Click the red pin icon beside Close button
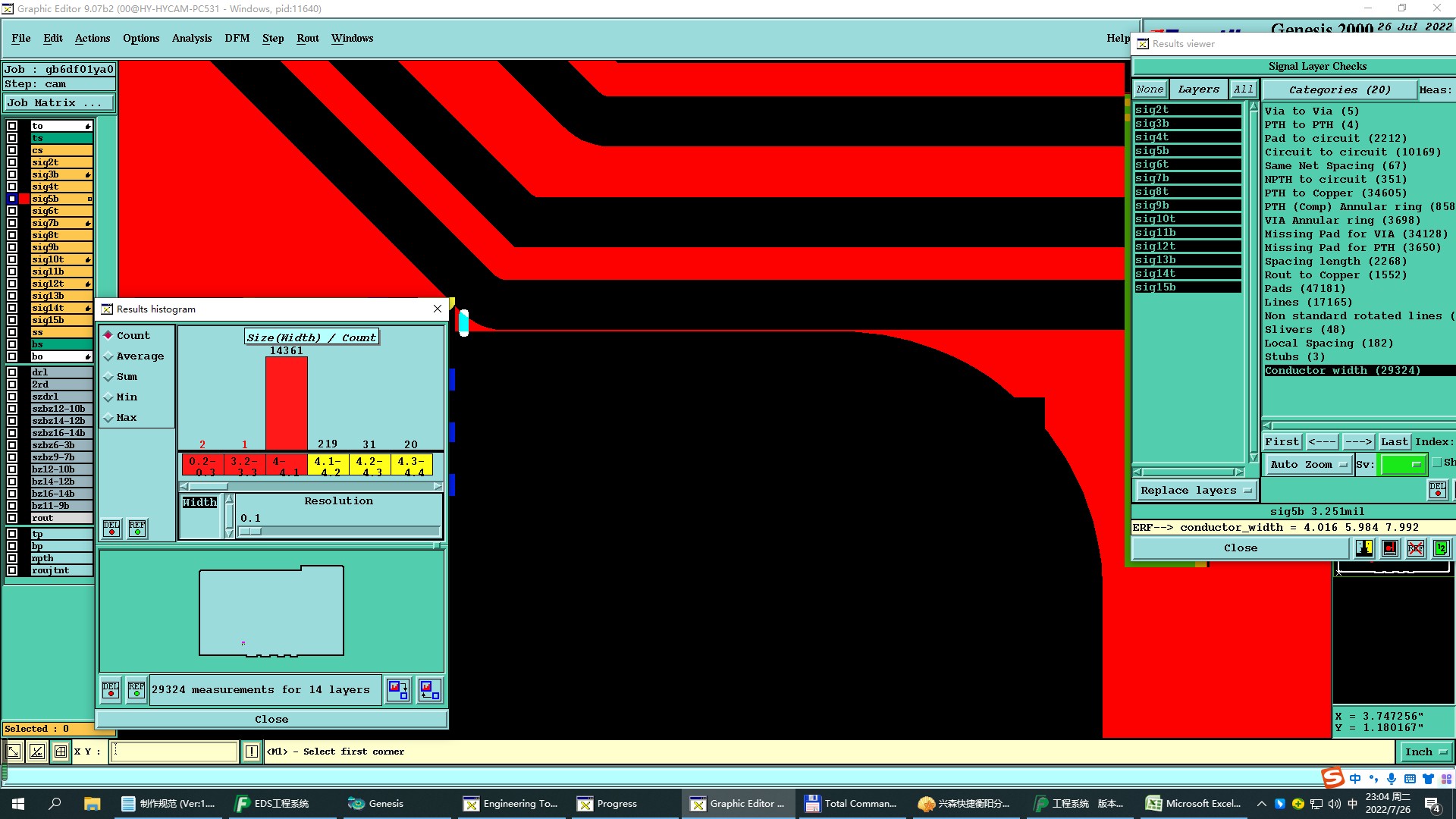The height and width of the screenshot is (819, 1456). pyautogui.click(x=1390, y=548)
